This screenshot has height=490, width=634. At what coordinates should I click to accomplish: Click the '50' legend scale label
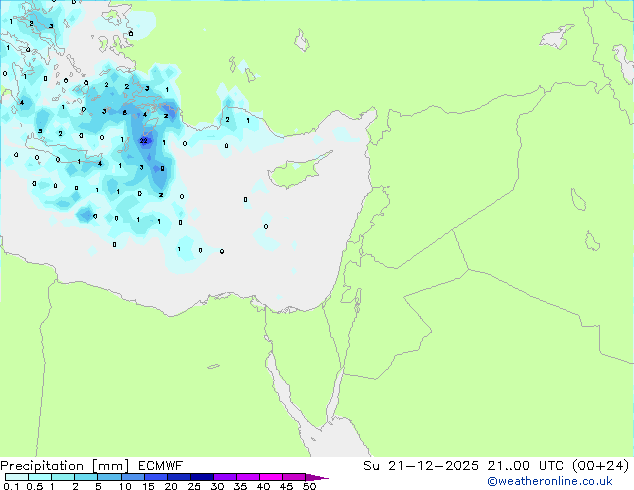(309, 486)
